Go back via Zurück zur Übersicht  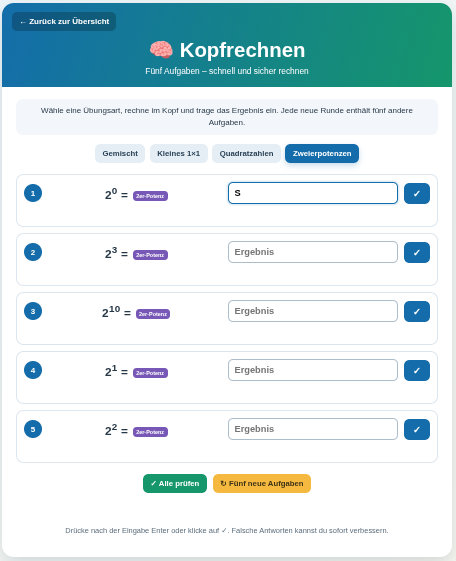pos(64,21)
